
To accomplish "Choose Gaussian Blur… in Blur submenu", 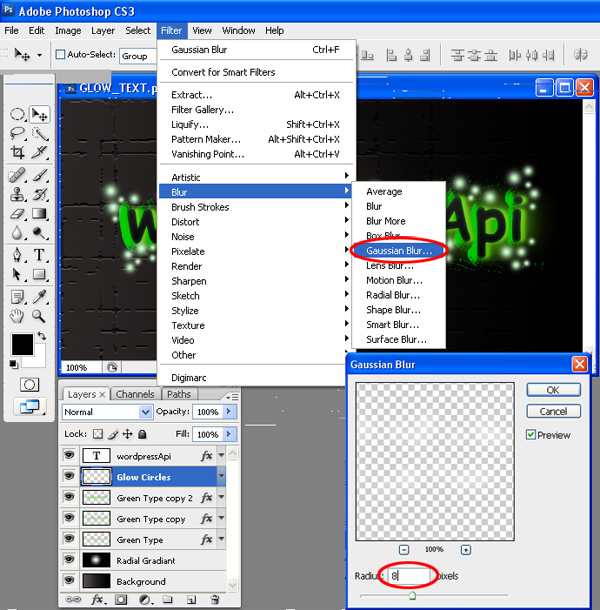I will [399, 251].
